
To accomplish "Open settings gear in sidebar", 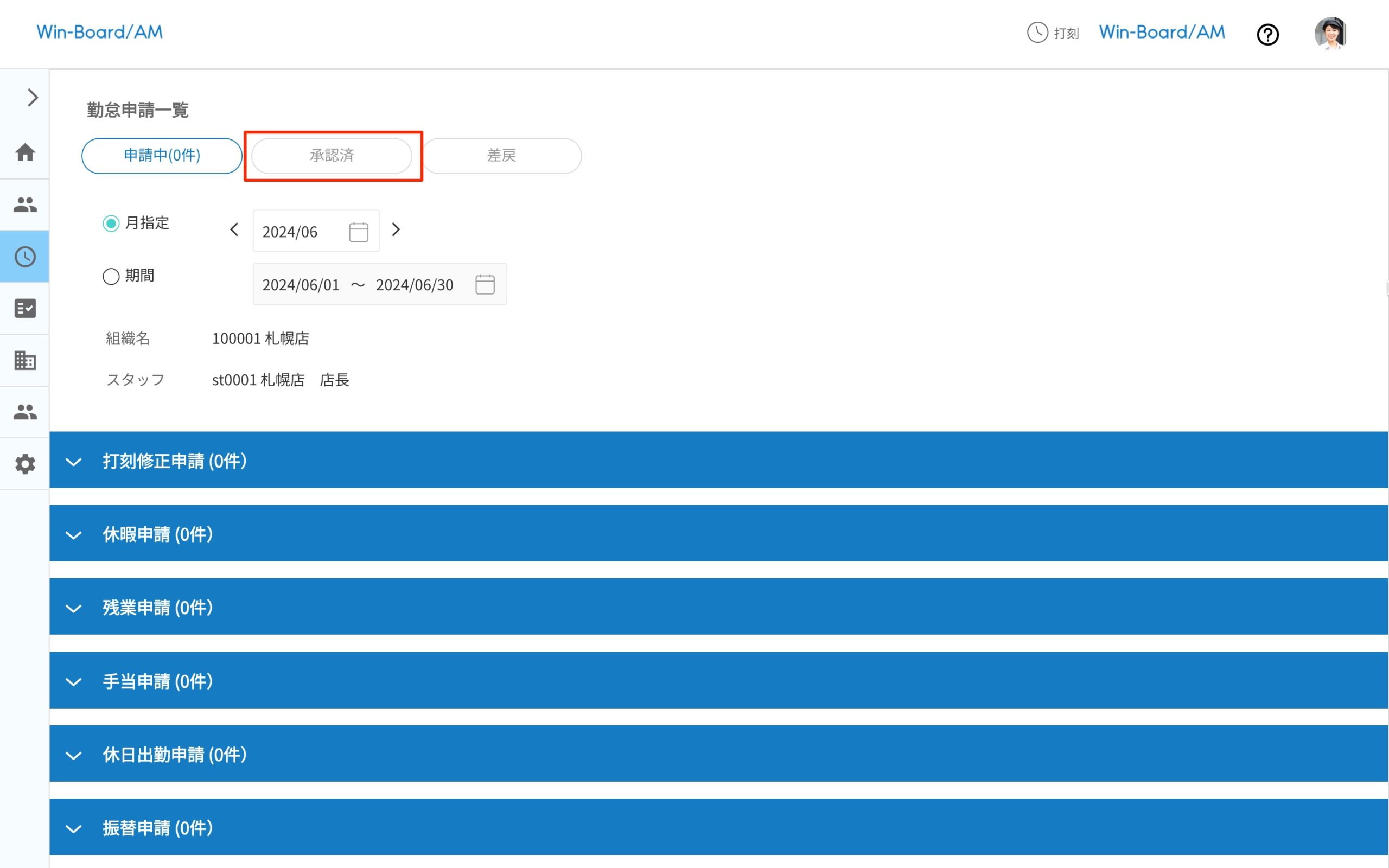I will (x=24, y=464).
